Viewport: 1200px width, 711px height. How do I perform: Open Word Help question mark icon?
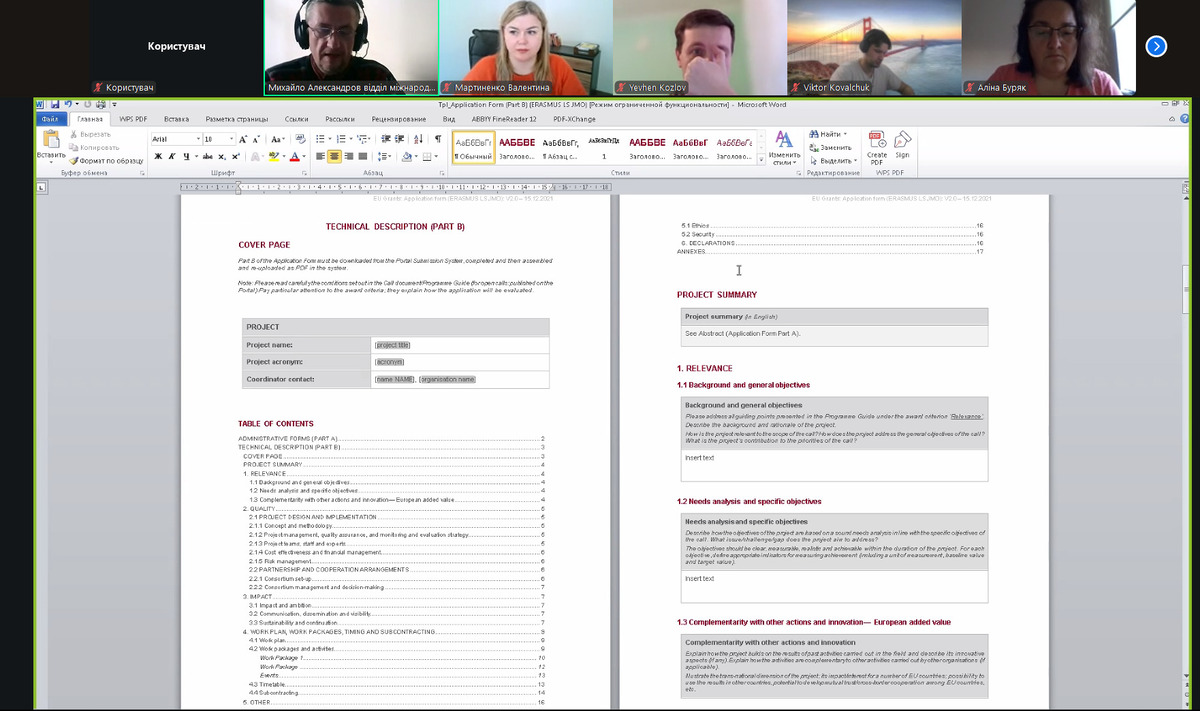click(x=1182, y=119)
